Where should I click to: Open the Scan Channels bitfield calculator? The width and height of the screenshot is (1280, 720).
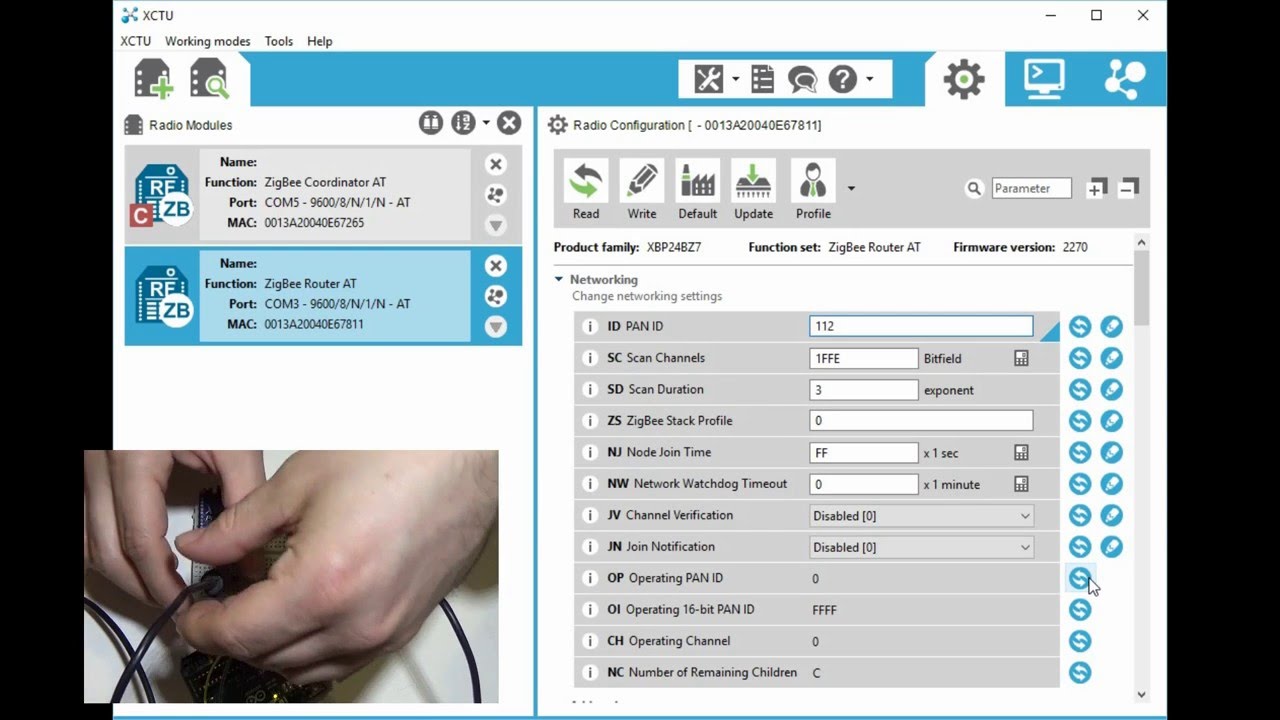click(1021, 358)
